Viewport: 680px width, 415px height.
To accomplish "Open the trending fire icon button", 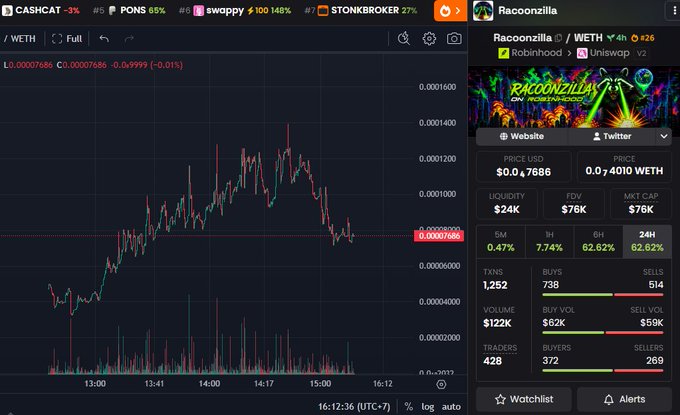I will point(450,11).
